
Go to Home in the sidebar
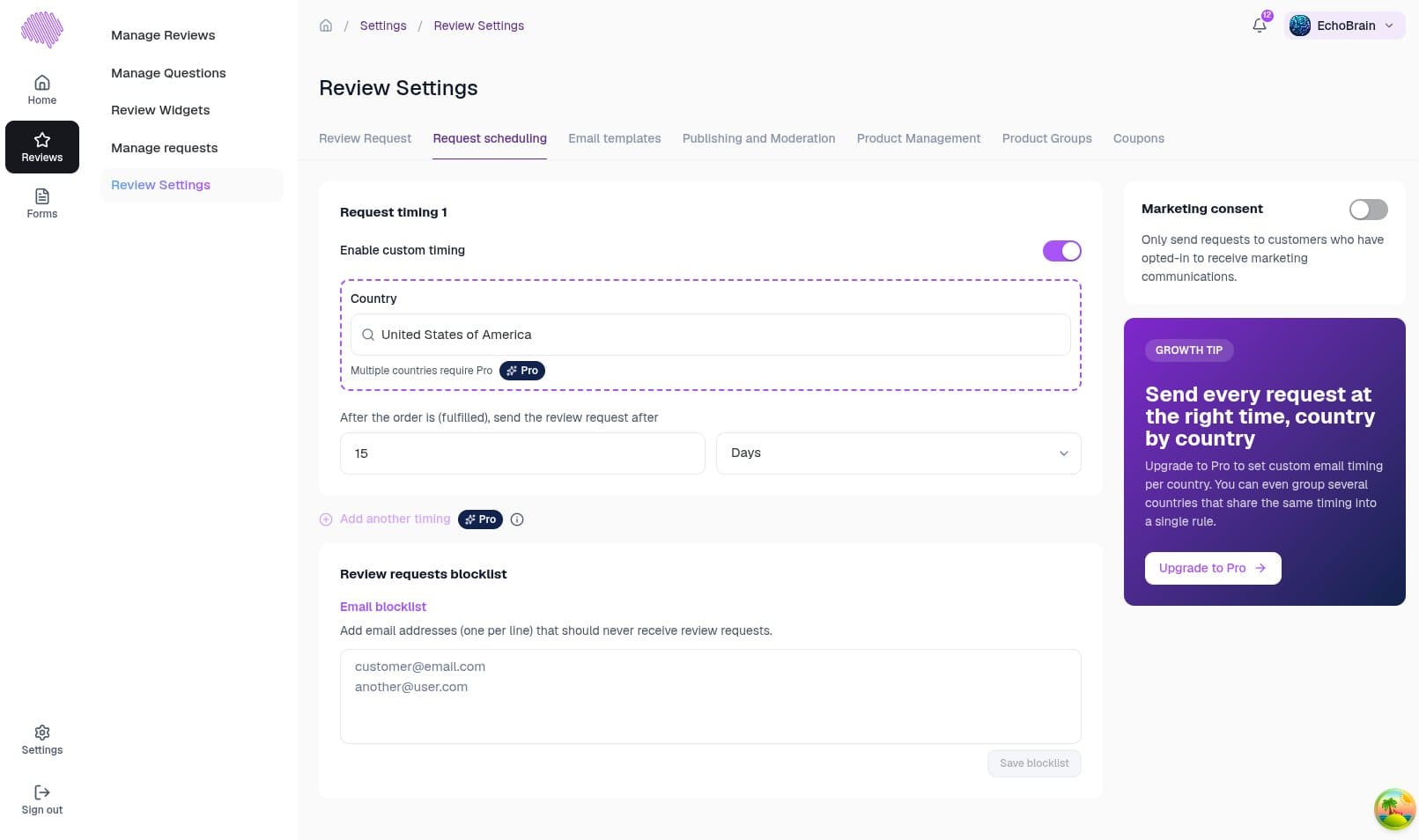click(41, 90)
